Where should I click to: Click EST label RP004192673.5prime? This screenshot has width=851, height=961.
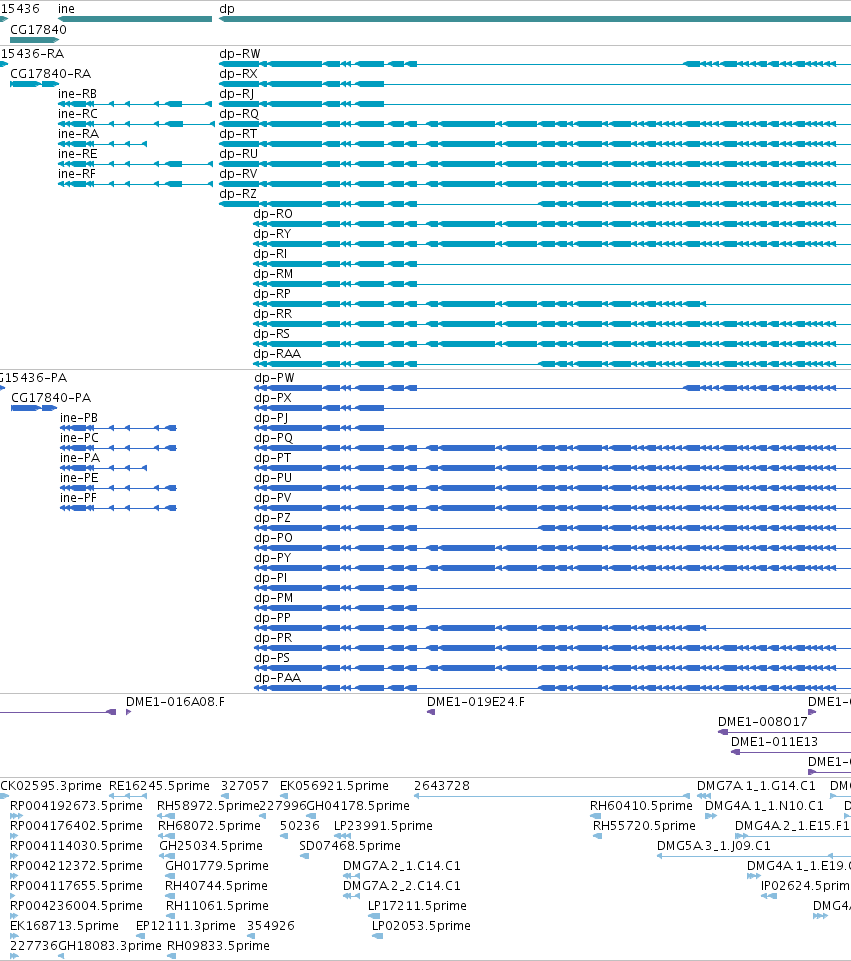tap(77, 806)
